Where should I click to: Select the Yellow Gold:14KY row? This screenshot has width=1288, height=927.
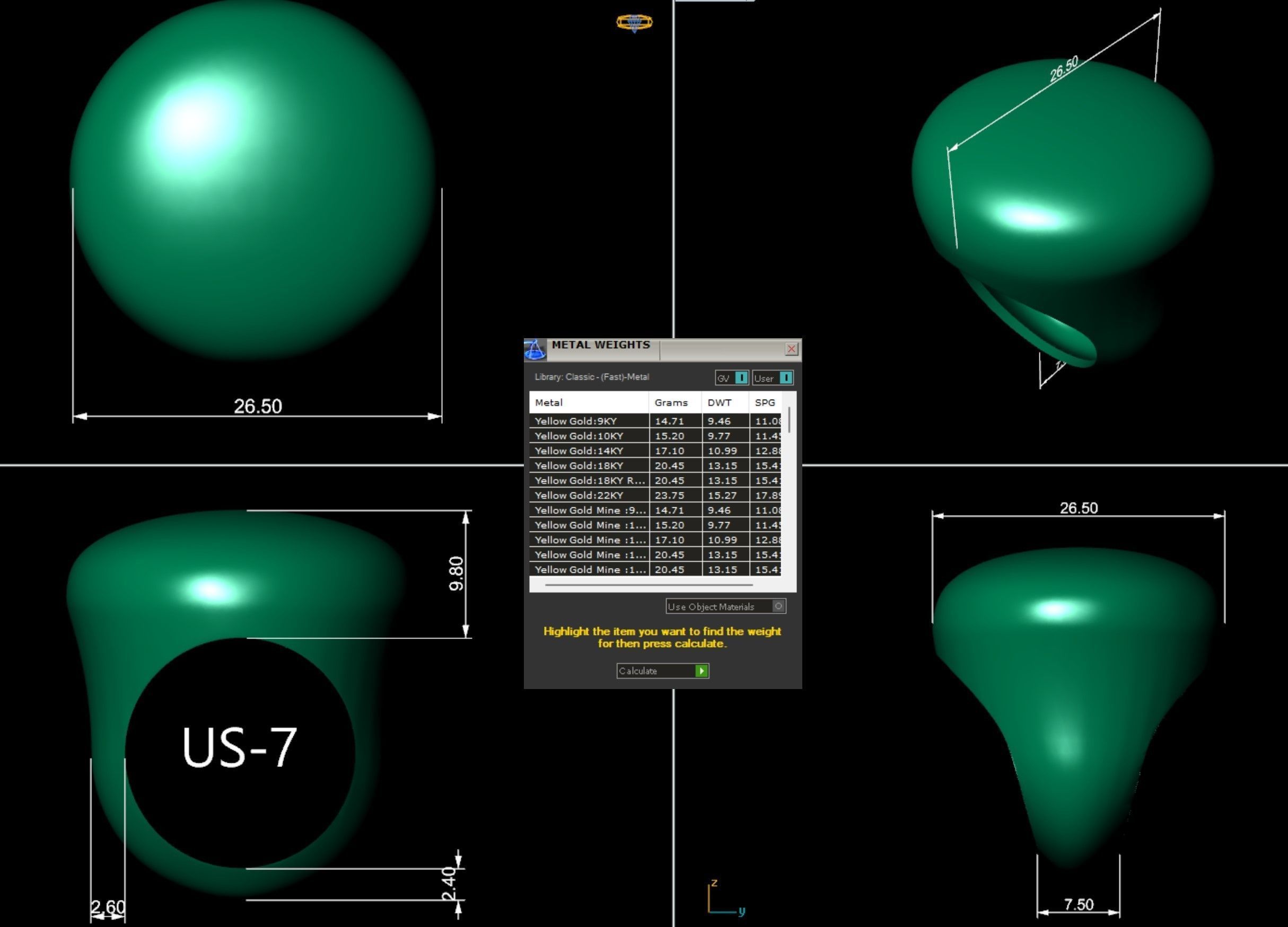[655, 451]
